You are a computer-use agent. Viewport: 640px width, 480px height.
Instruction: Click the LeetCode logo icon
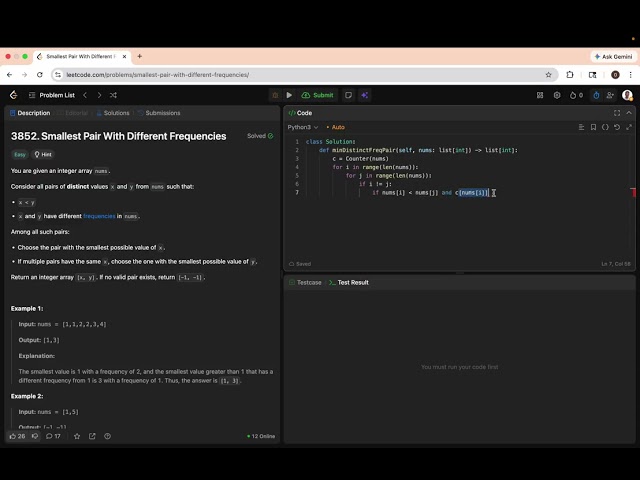pyautogui.click(x=13, y=95)
